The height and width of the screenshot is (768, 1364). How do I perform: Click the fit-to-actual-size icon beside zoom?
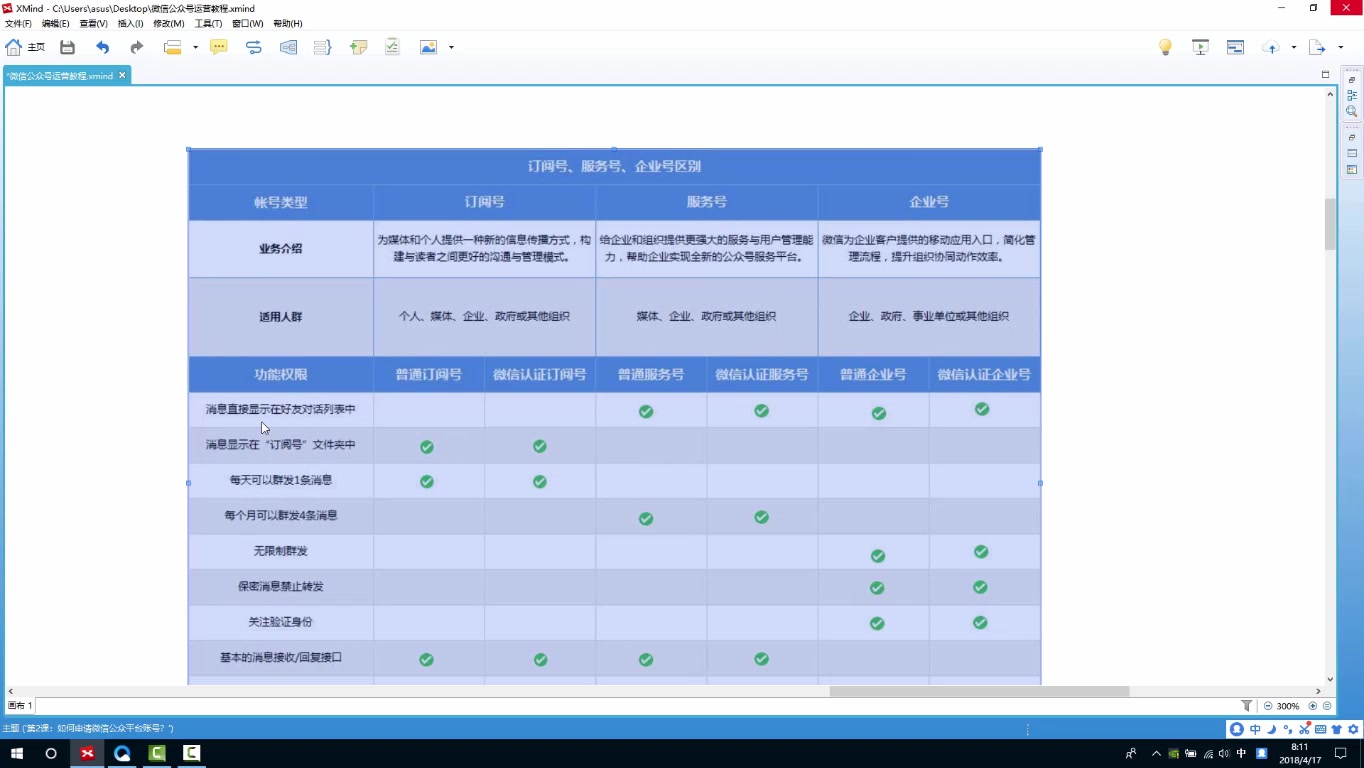tap(1327, 706)
